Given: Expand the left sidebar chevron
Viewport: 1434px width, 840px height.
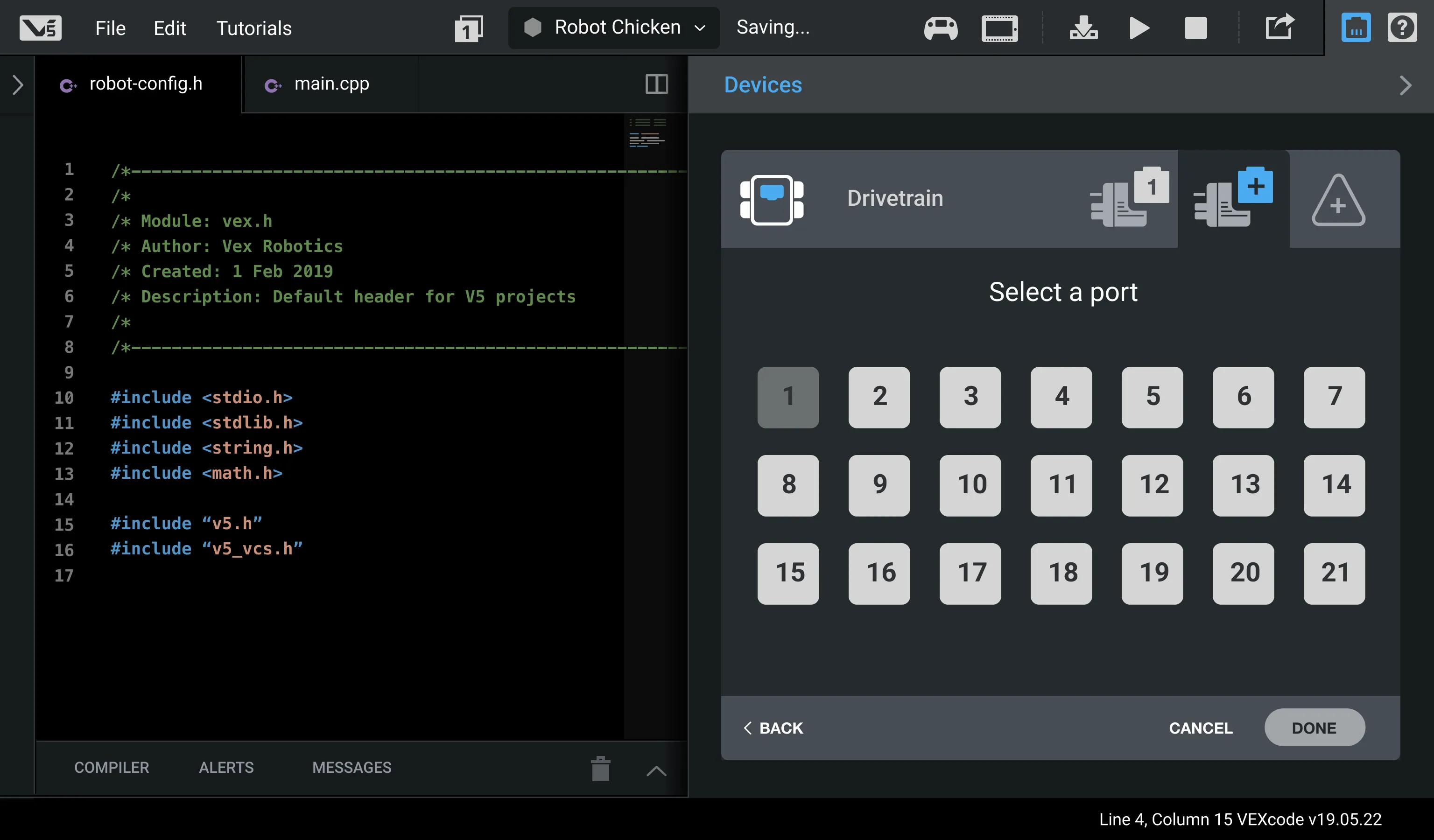Looking at the screenshot, I should pyautogui.click(x=18, y=85).
